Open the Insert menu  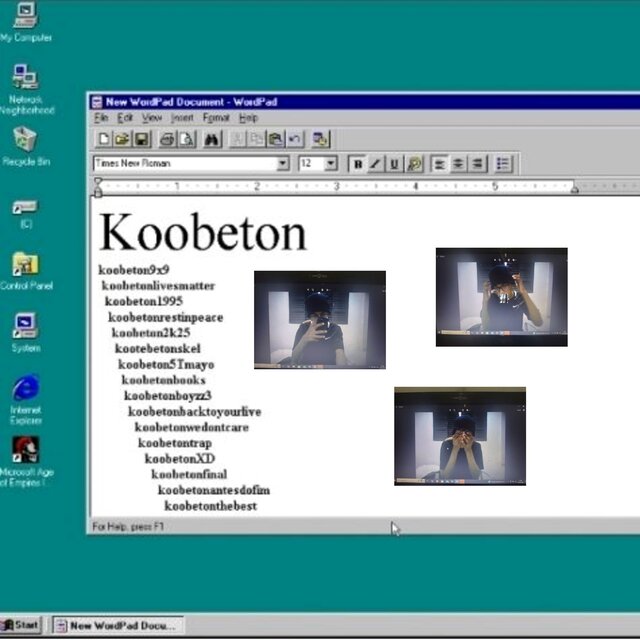(x=182, y=118)
